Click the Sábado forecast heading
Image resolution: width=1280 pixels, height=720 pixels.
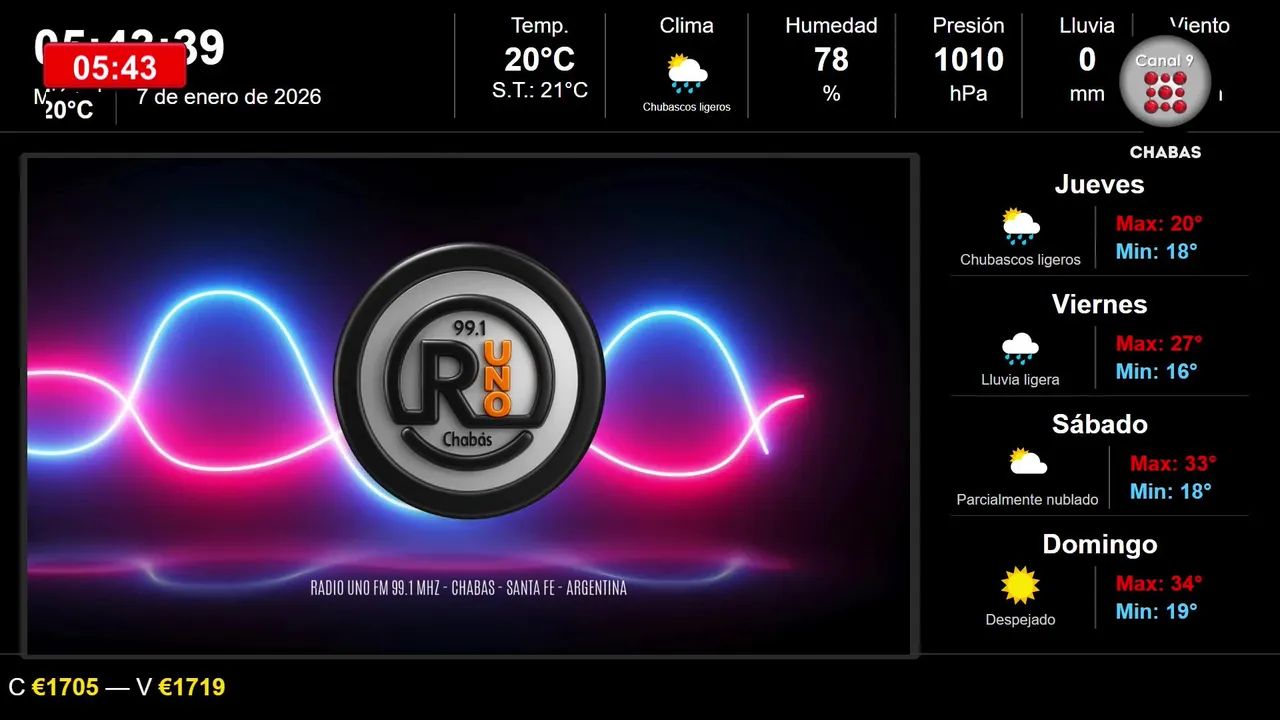point(1099,424)
